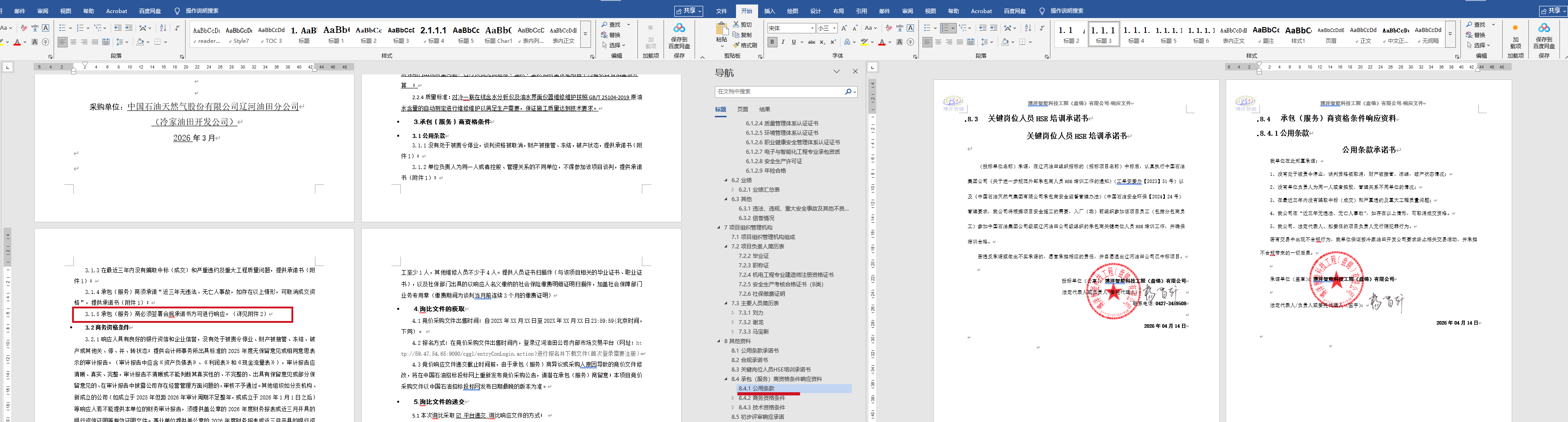The width and height of the screenshot is (1568, 422).
Task: Apply distributed alignment in the right window
Action: pos(971,42)
